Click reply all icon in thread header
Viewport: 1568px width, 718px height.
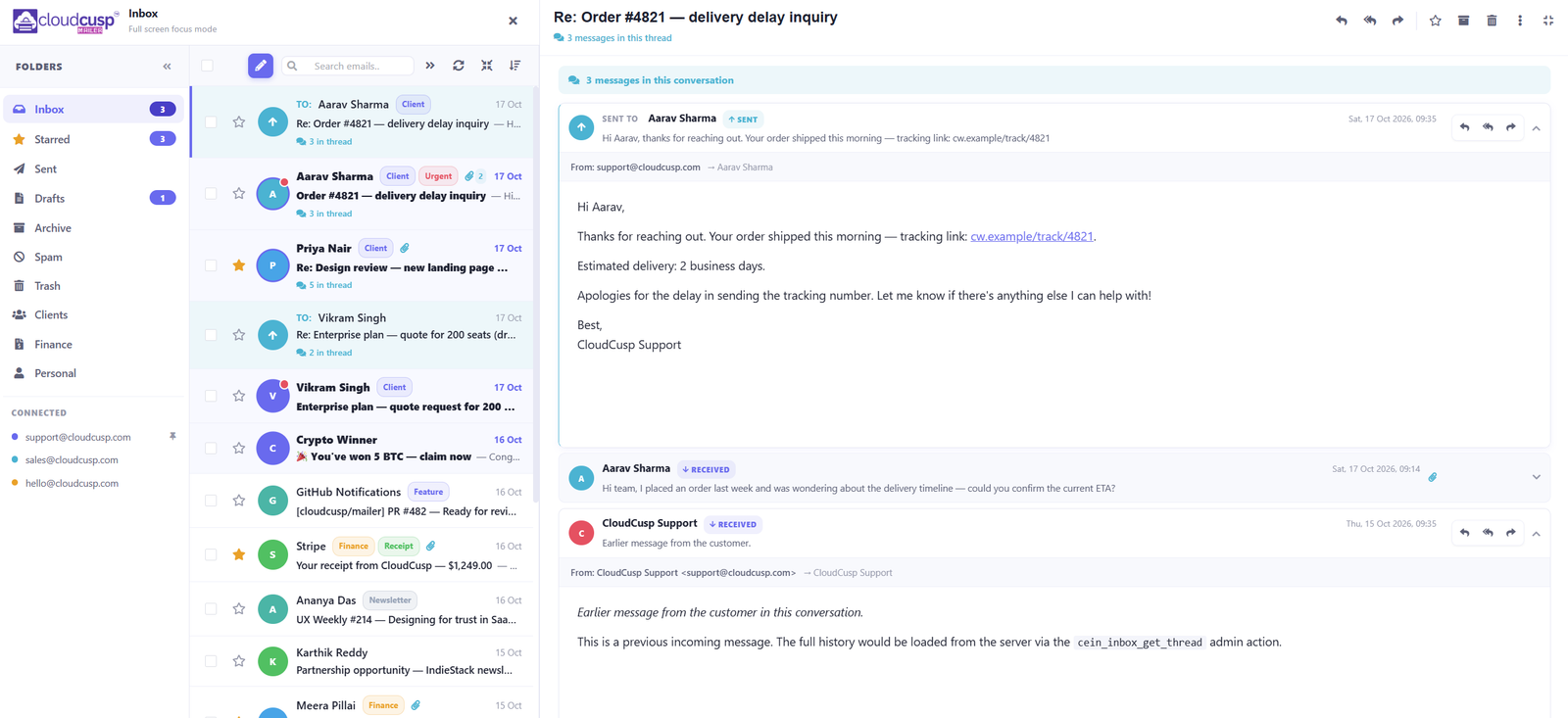click(x=1370, y=21)
